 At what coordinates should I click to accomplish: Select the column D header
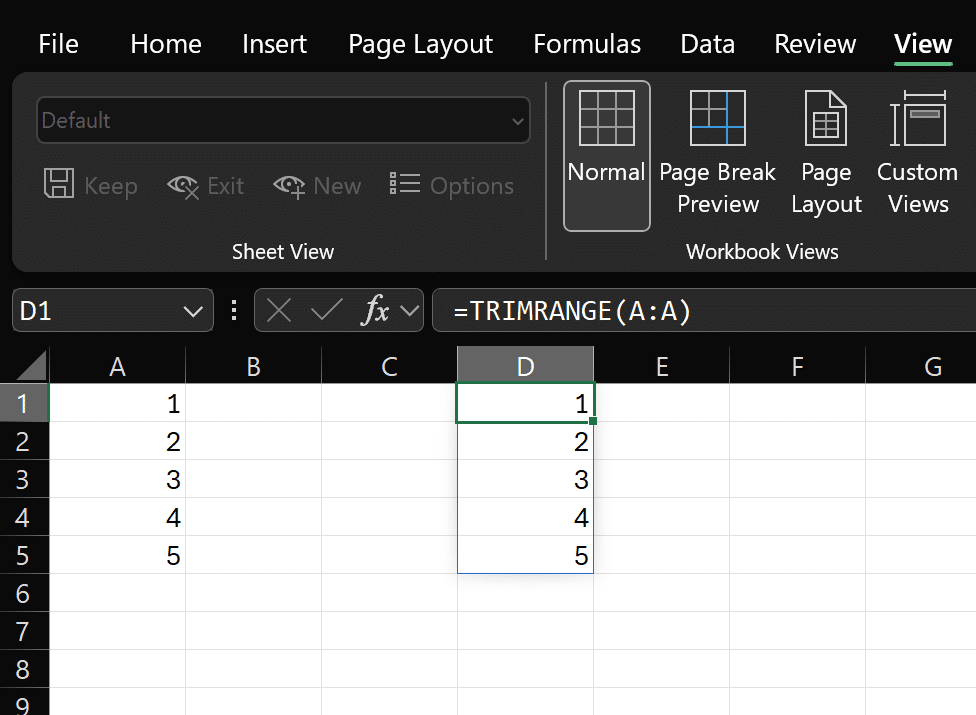525,367
